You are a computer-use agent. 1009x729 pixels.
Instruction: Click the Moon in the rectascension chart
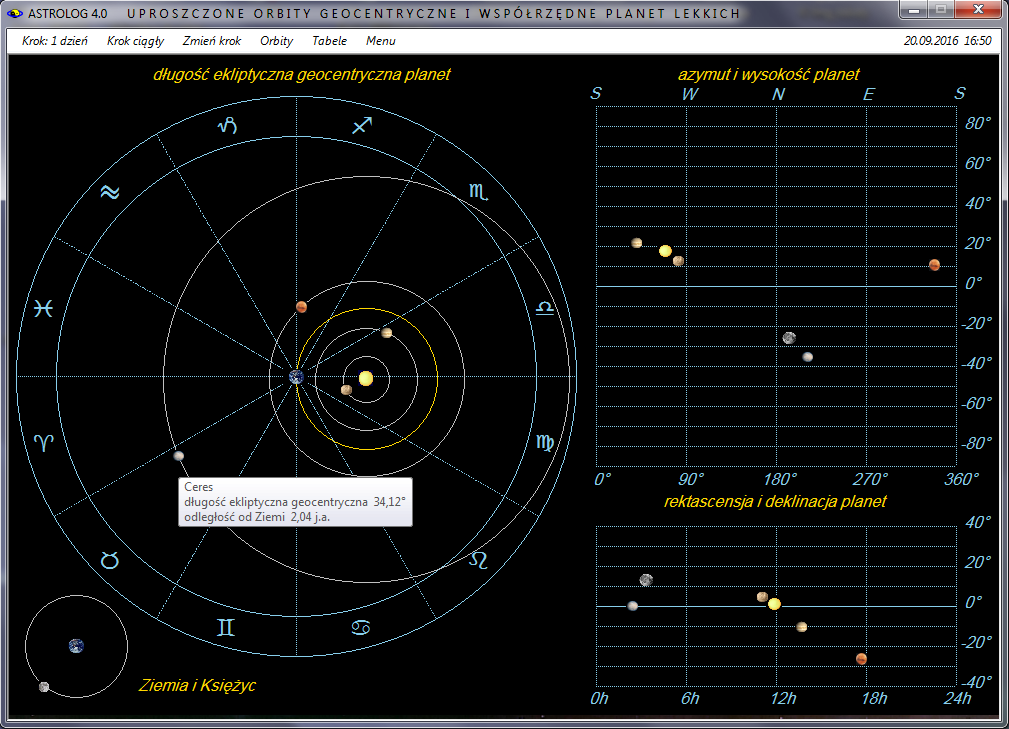point(646,580)
